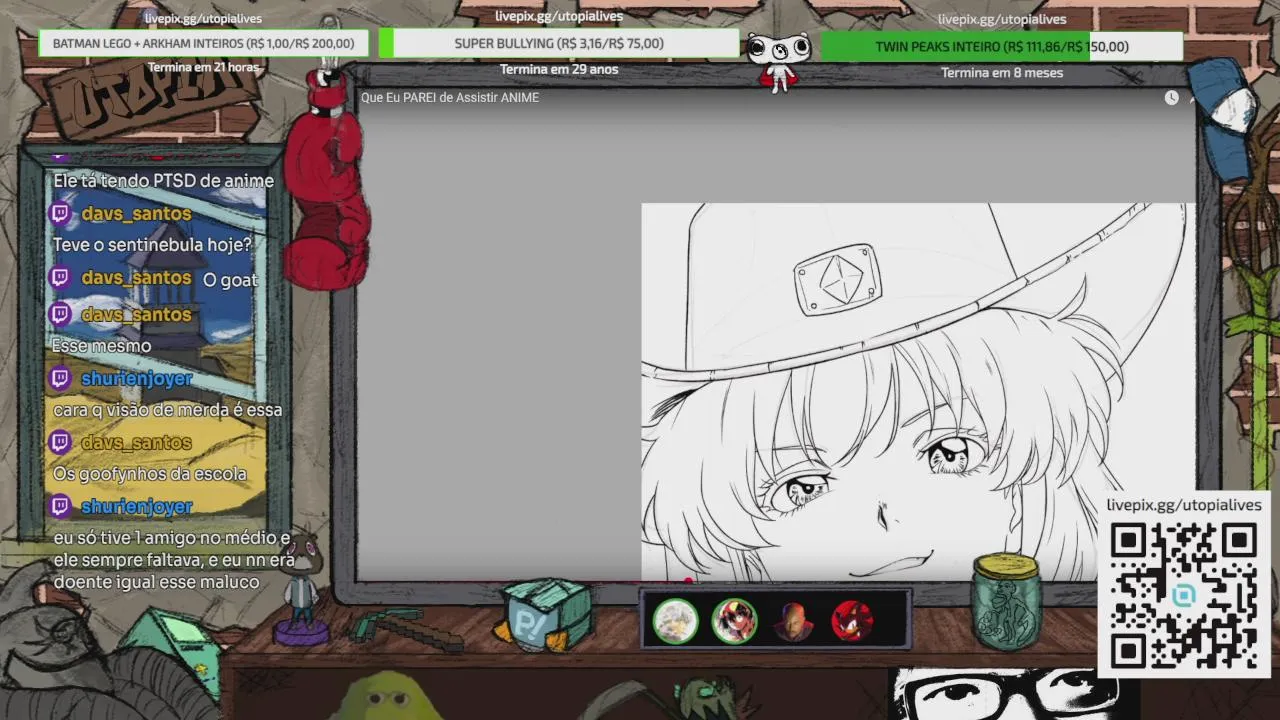Click username davs_santos above 'Teve o sentinebula hoje?'
The width and height of the screenshot is (1280, 720).
(x=136, y=214)
